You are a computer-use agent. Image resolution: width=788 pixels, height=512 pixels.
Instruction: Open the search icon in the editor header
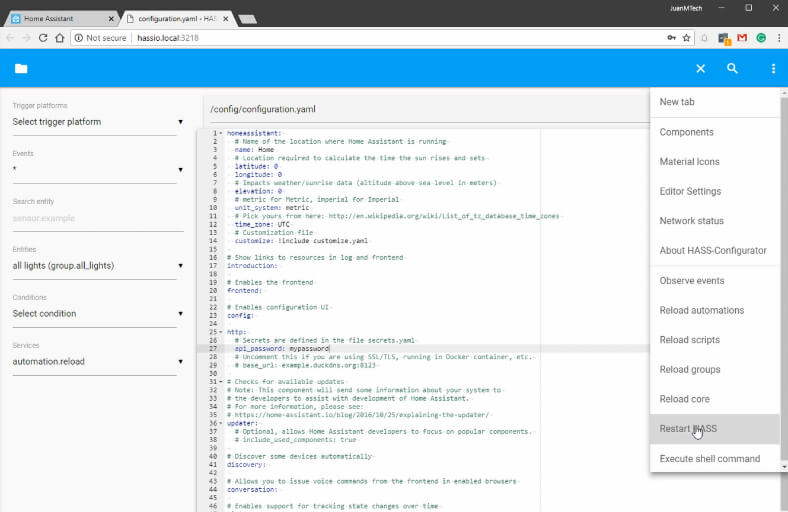732,68
